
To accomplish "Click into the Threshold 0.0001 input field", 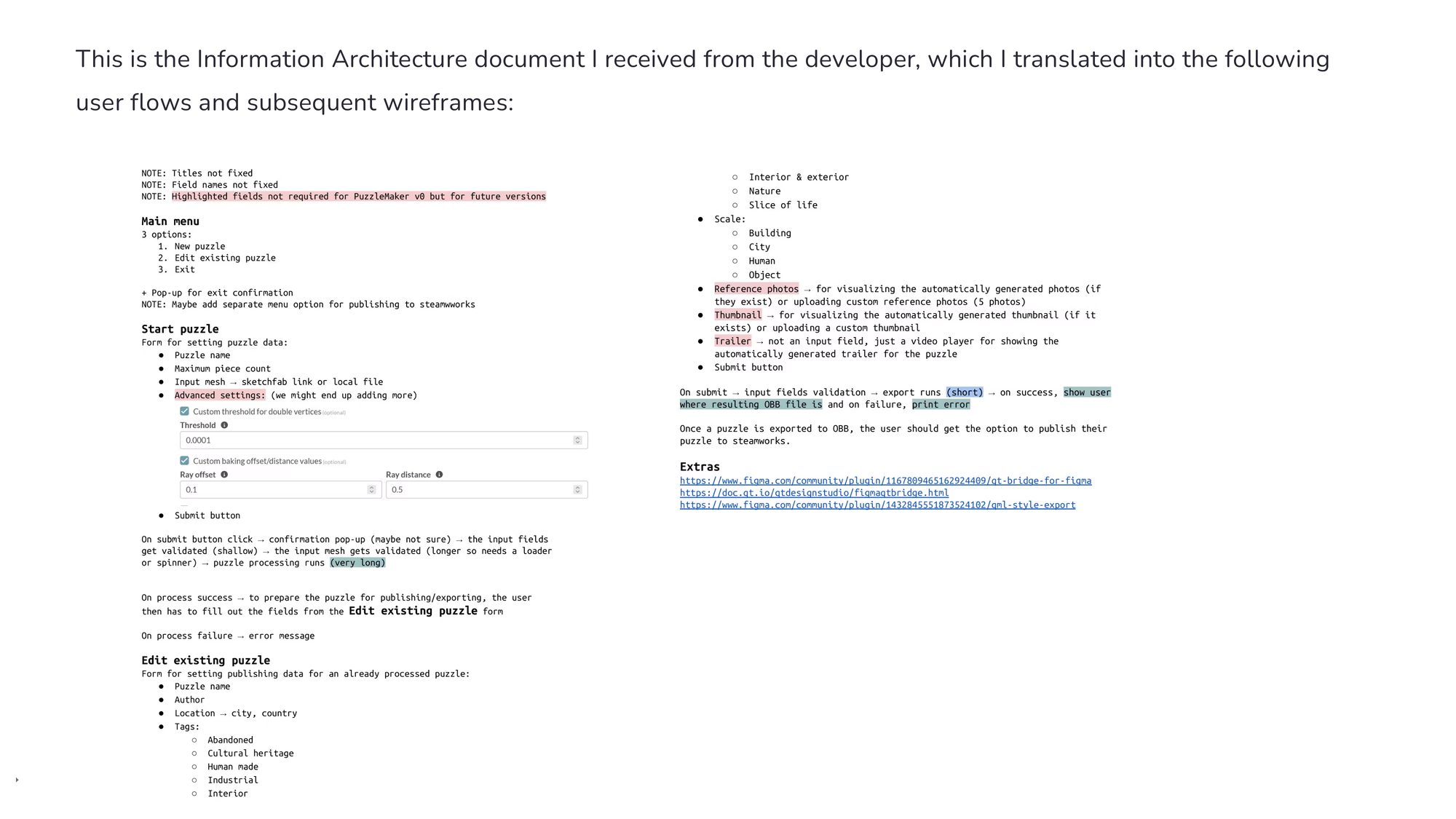I will [x=364, y=440].
